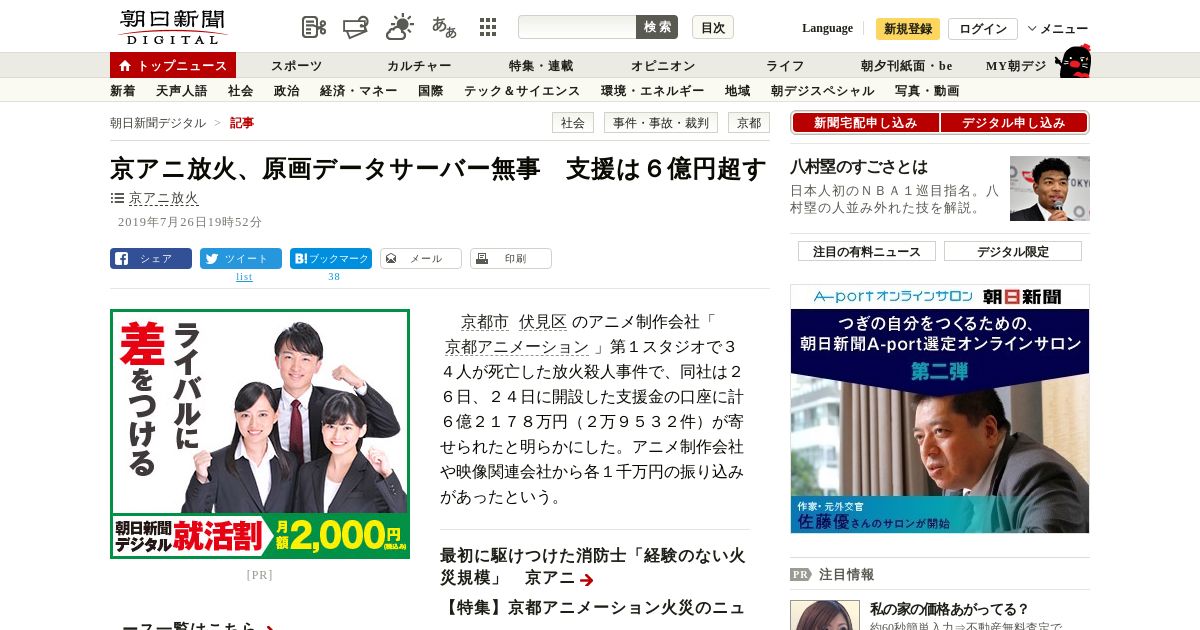Click the Asahi Shimbun Digital logo
1200x630 pixels.
[172, 27]
